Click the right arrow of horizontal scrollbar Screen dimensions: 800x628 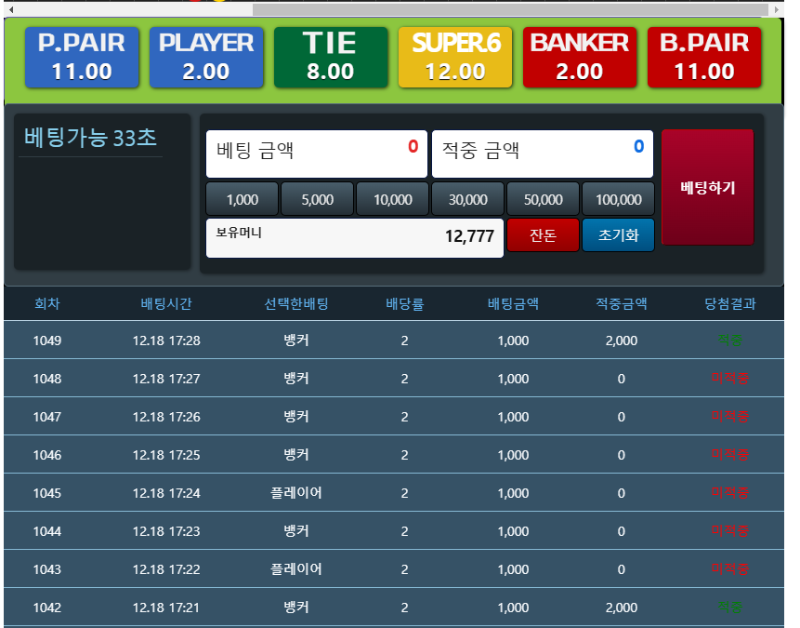[777, 9]
